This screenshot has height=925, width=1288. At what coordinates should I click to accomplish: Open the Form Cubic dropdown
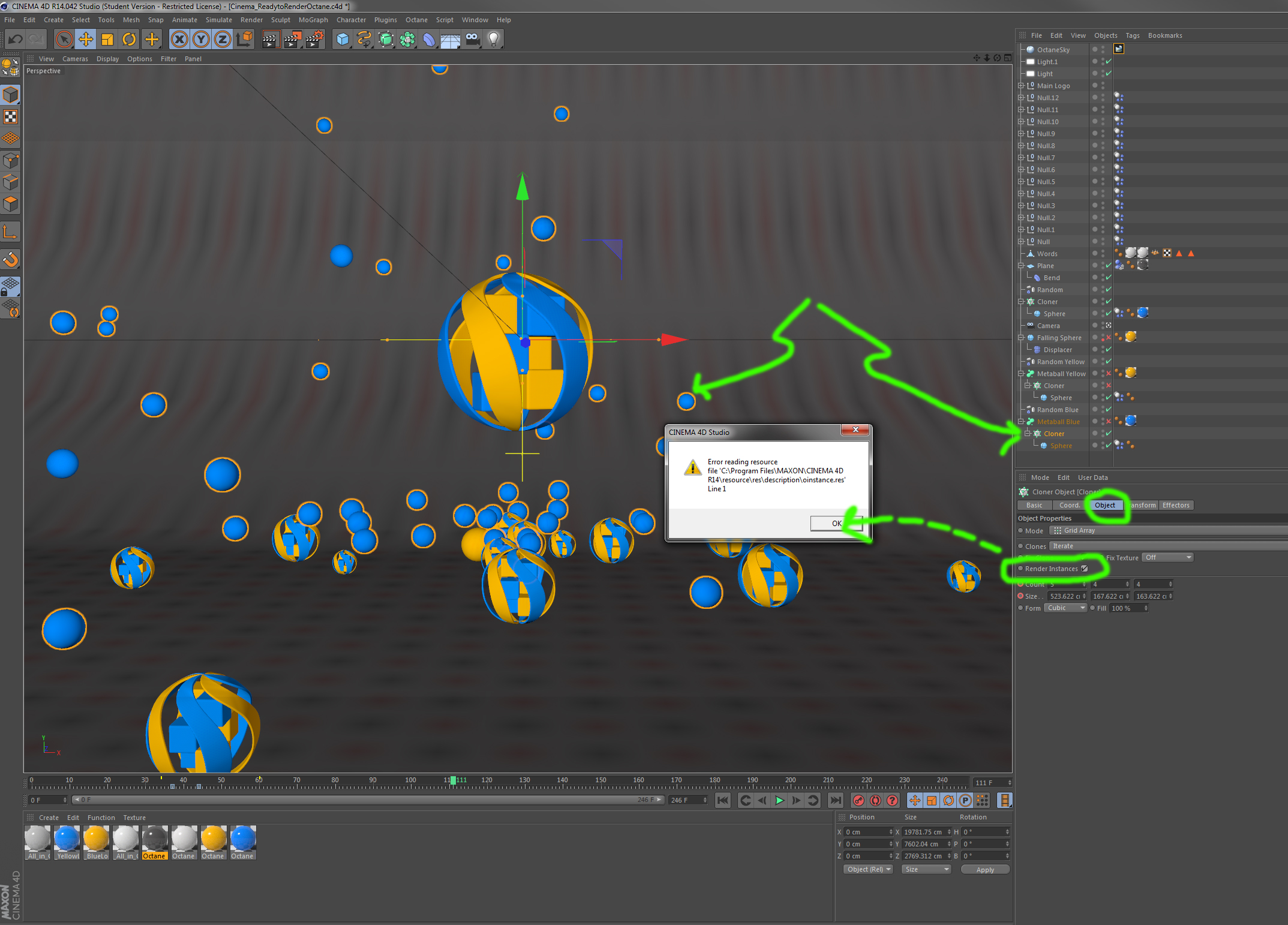(x=1065, y=608)
